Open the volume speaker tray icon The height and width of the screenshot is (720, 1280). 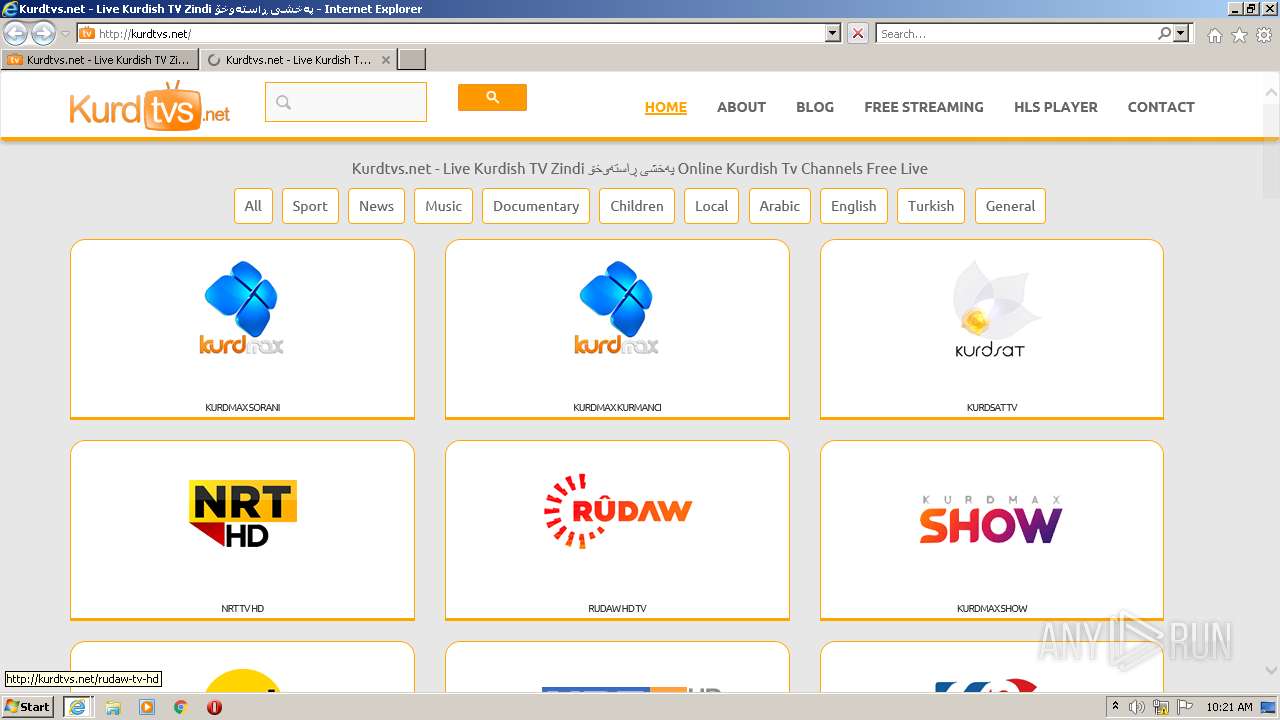point(1137,707)
